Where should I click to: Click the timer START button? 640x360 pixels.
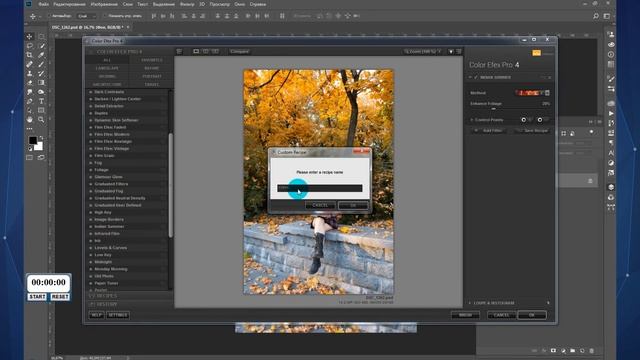click(37, 297)
